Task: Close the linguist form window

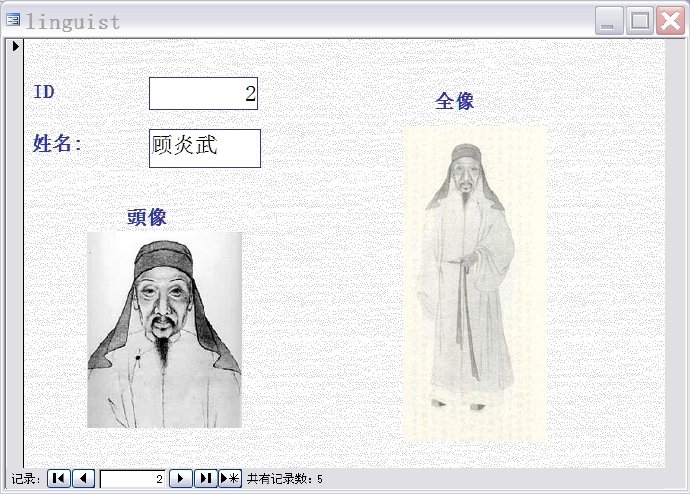Action: point(670,20)
